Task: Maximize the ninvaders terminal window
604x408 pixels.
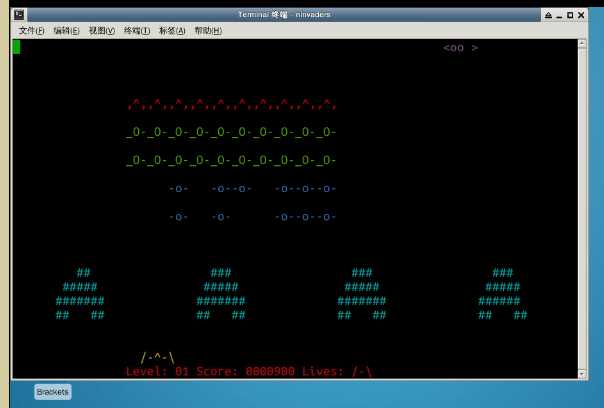Action: [570, 15]
